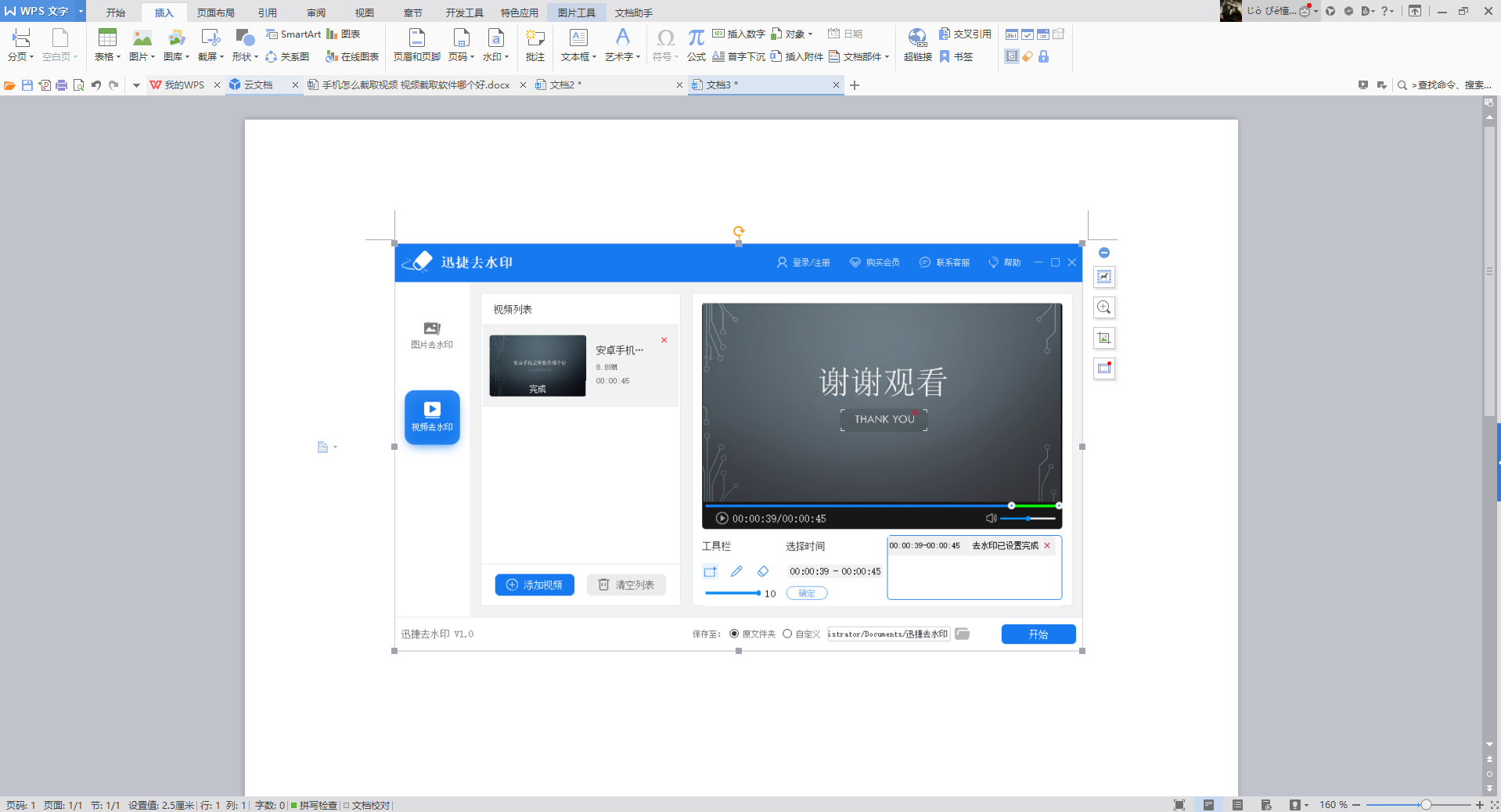Open 页眉和页脚 header and footer
This screenshot has height=812, width=1501.
point(416,45)
